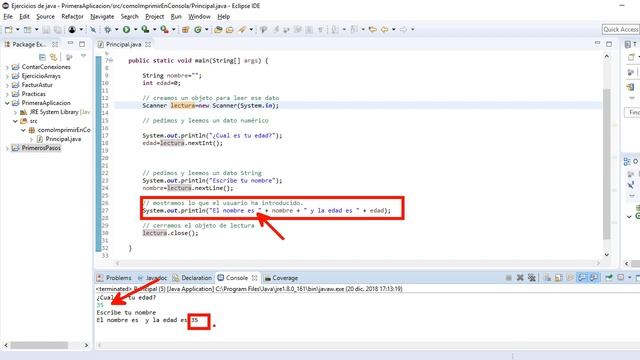Click the Clear Console icon
640x360 pixels.
[x=547, y=278]
